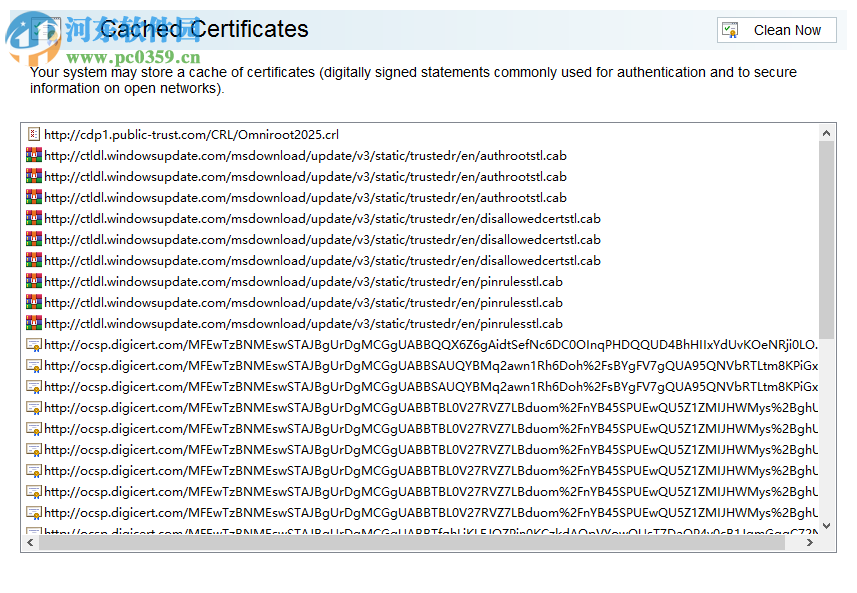This screenshot has height=593, width=857.
Task: Click the horizontal scrollbar left arrow
Action: pos(30,543)
